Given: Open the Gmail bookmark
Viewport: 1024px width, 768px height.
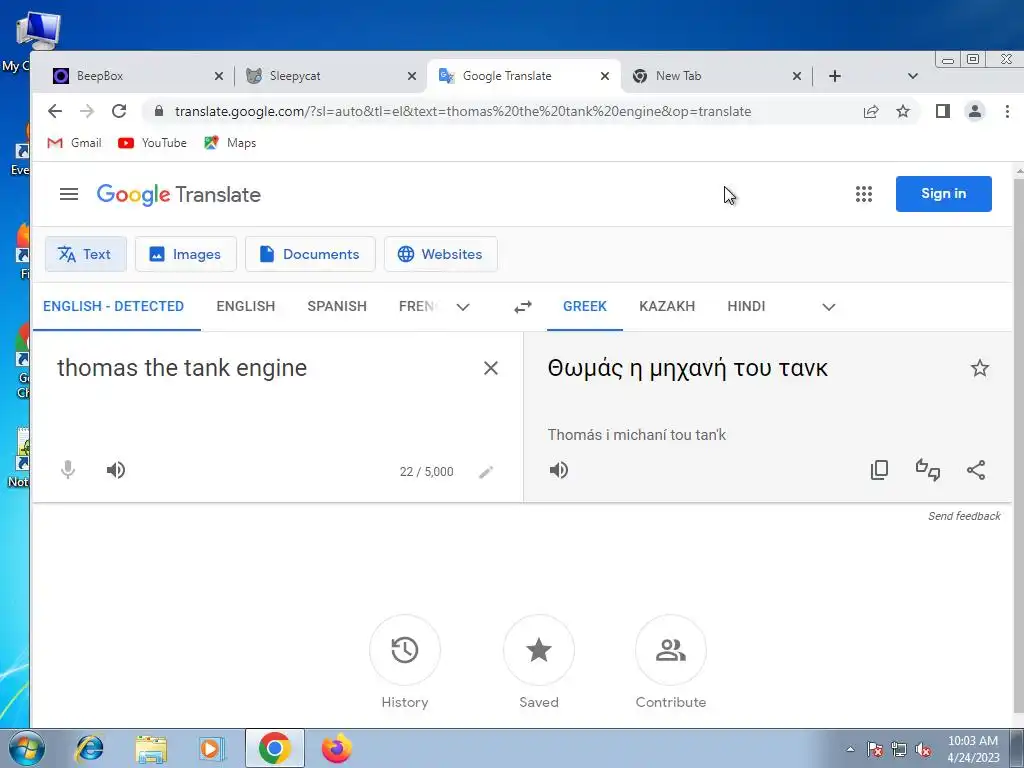Looking at the screenshot, I should tap(74, 142).
